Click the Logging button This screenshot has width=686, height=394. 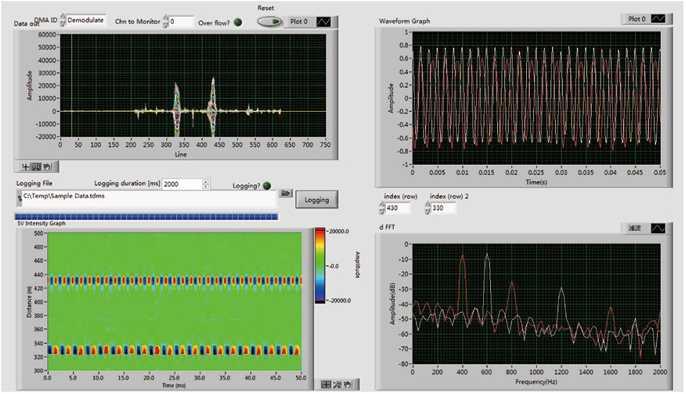click(316, 200)
